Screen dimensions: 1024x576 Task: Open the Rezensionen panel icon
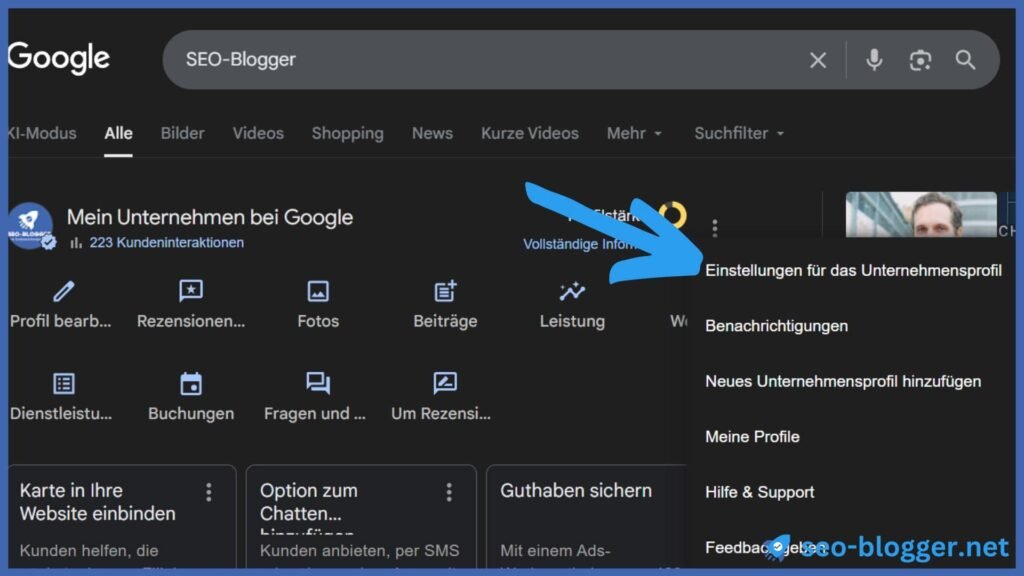[190, 290]
